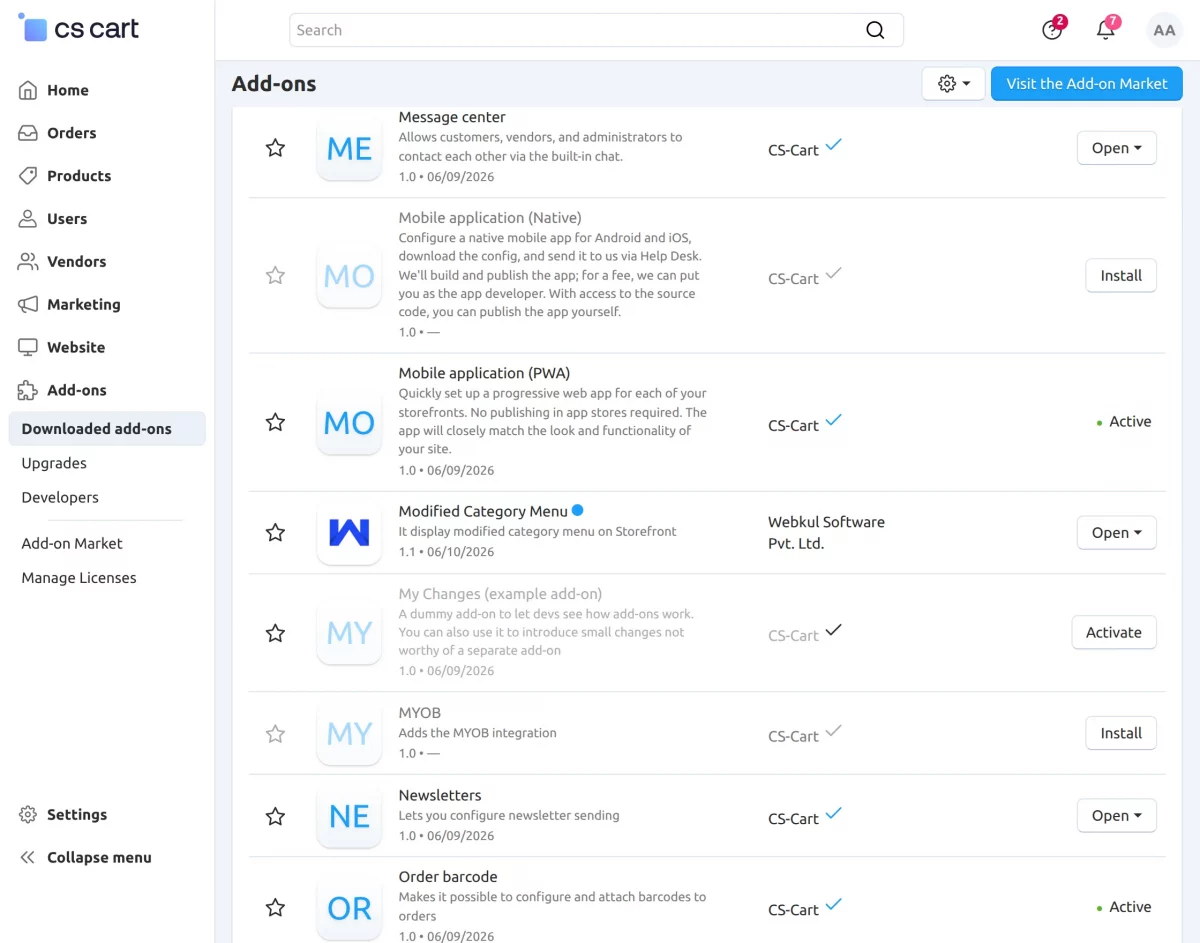
Task: Click Active status of Mobile application (PWA)
Action: pyautogui.click(x=1124, y=421)
